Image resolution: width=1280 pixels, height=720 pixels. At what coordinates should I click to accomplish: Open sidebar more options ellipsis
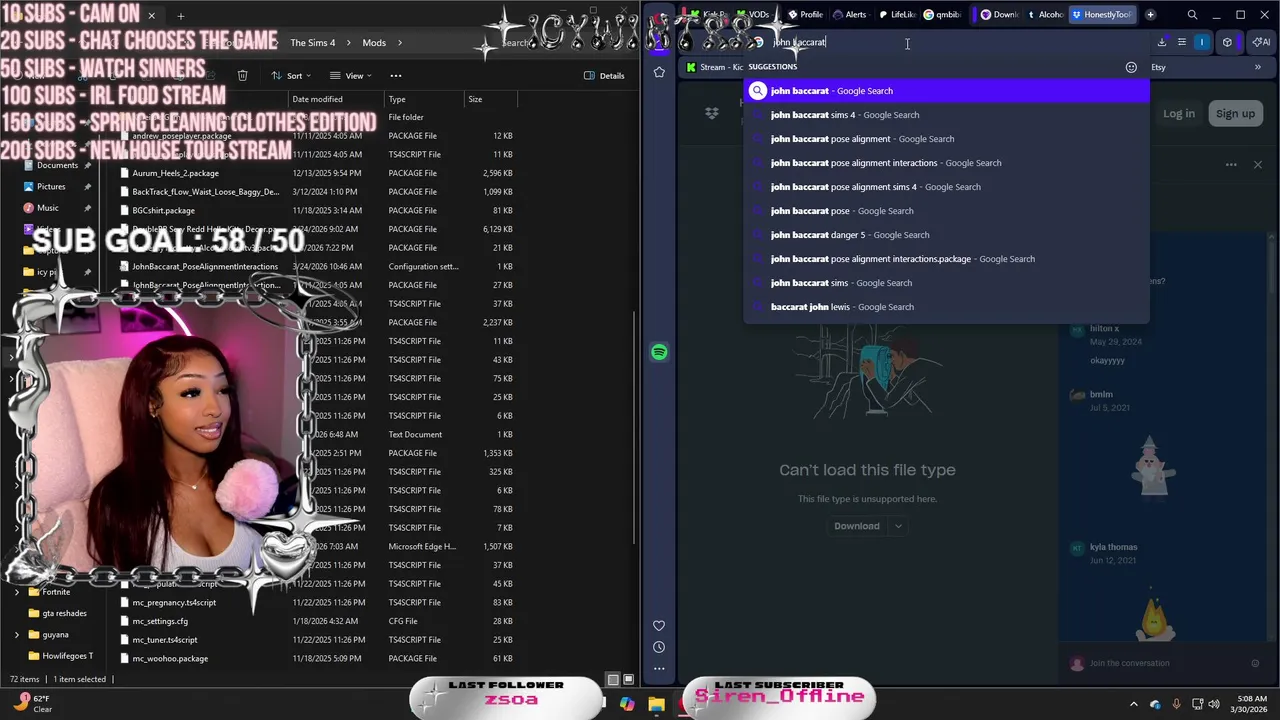(x=659, y=668)
